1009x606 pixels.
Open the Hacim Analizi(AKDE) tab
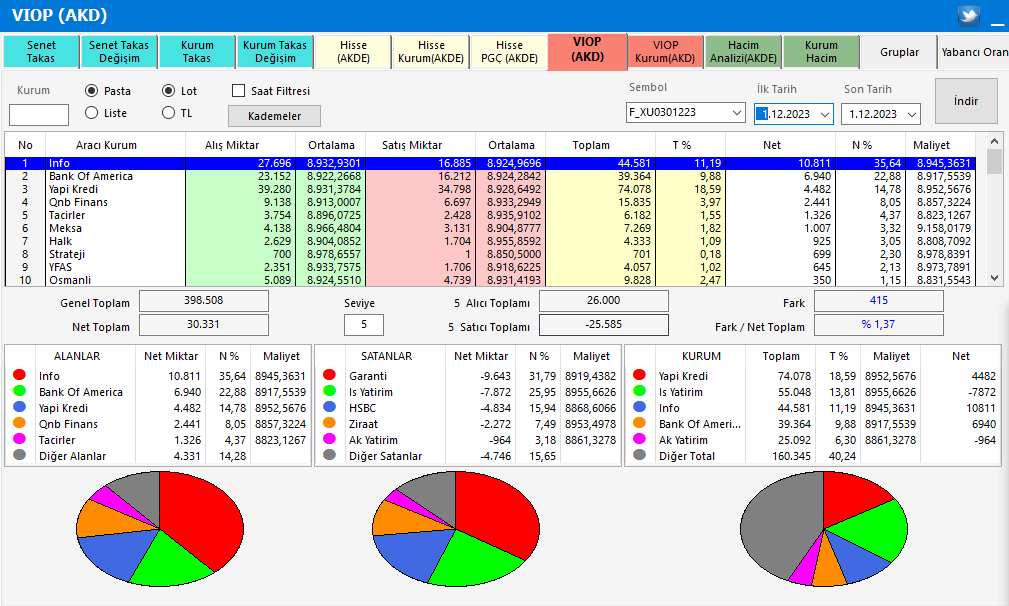[x=743, y=51]
